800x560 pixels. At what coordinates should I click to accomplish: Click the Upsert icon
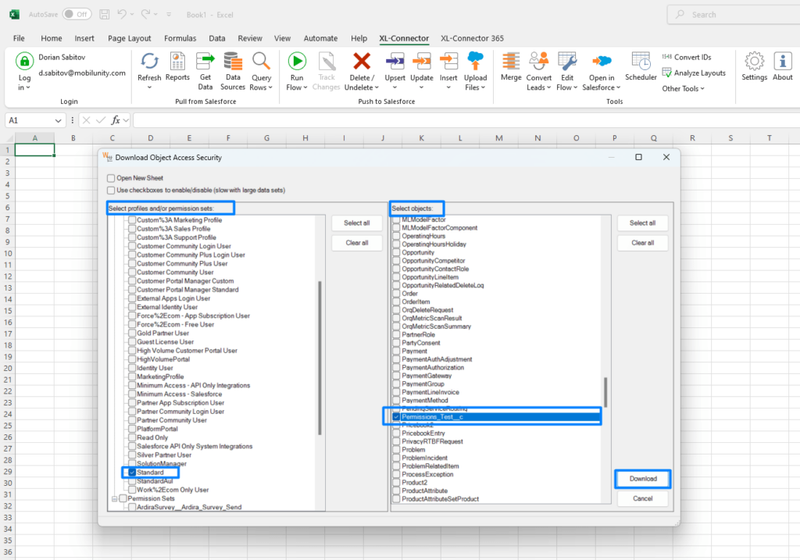(395, 62)
